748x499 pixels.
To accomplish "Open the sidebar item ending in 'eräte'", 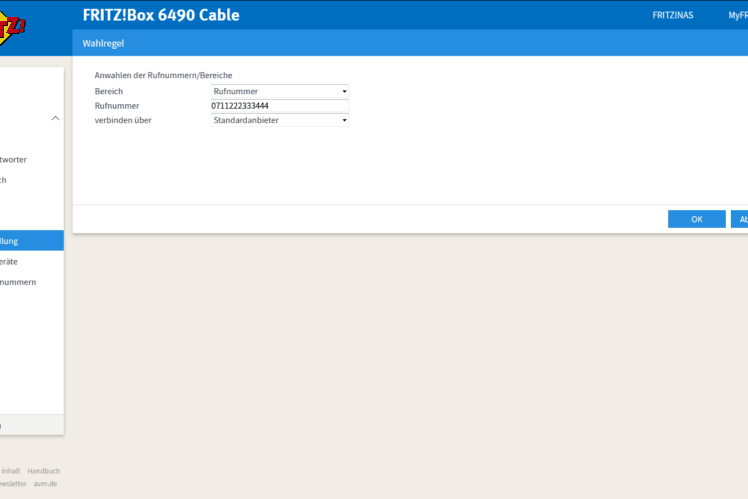I will 9,262.
